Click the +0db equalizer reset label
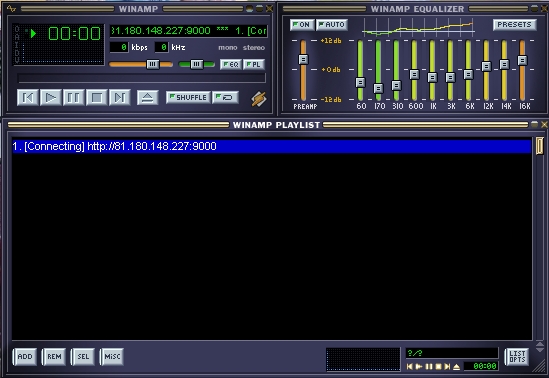549x378 pixels. [331, 70]
